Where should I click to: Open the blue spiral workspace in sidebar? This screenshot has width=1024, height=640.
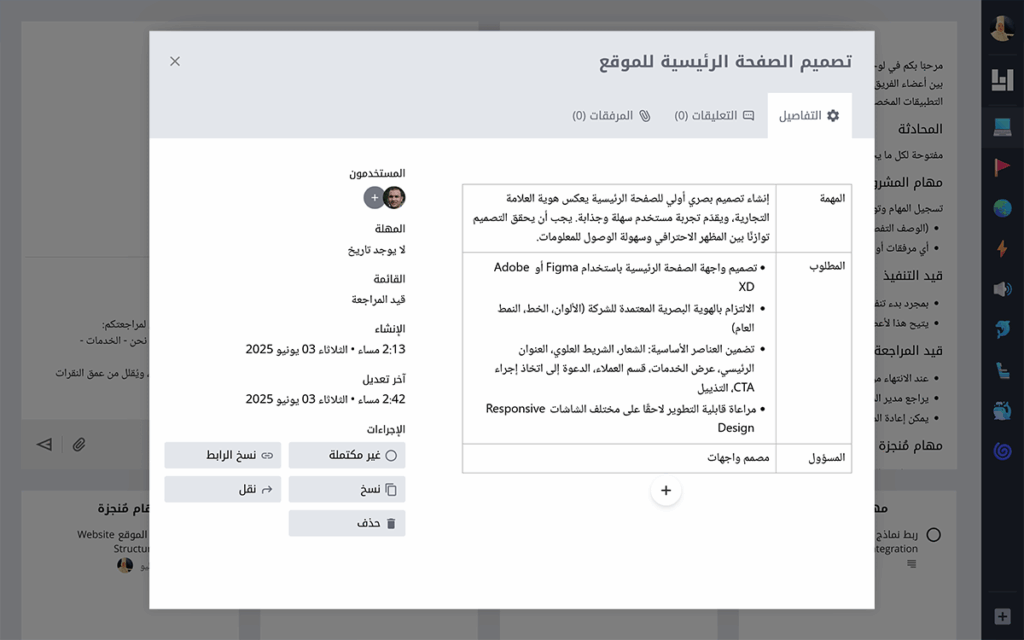click(x=1002, y=451)
